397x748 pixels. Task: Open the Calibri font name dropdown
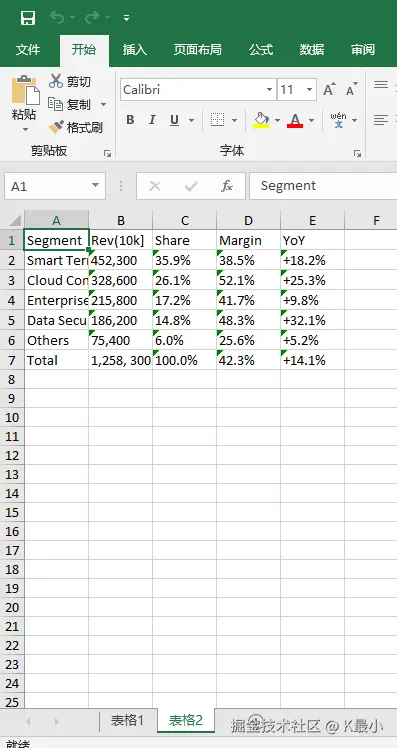[270, 90]
